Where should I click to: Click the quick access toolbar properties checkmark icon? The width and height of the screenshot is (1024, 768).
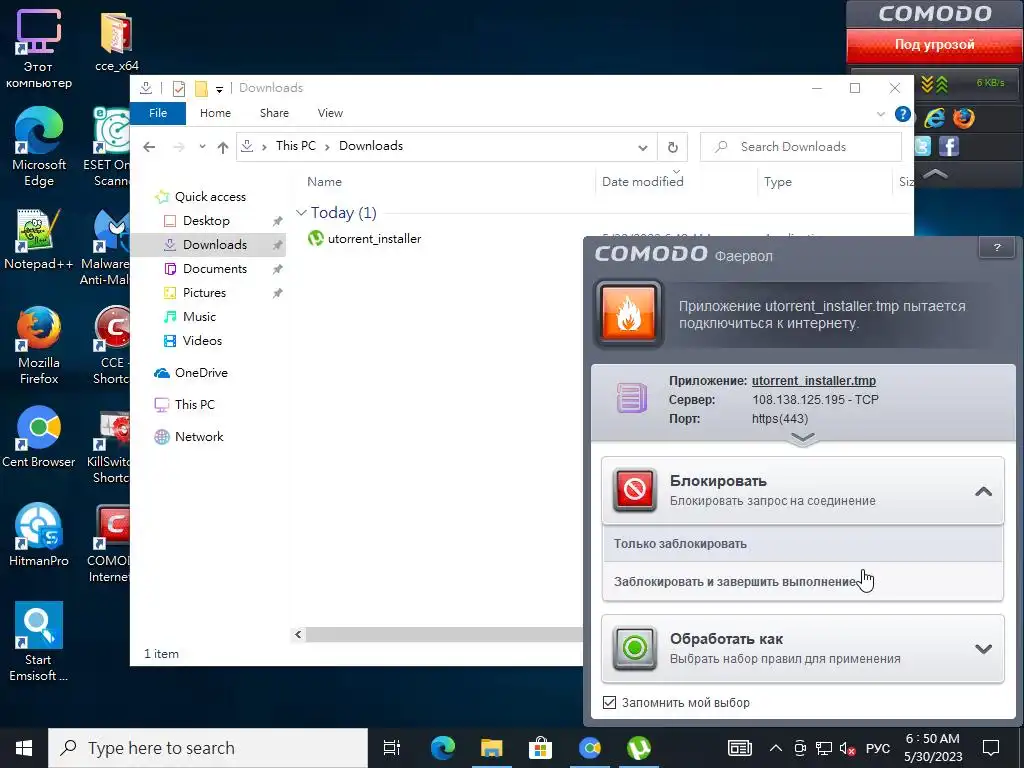[178, 88]
